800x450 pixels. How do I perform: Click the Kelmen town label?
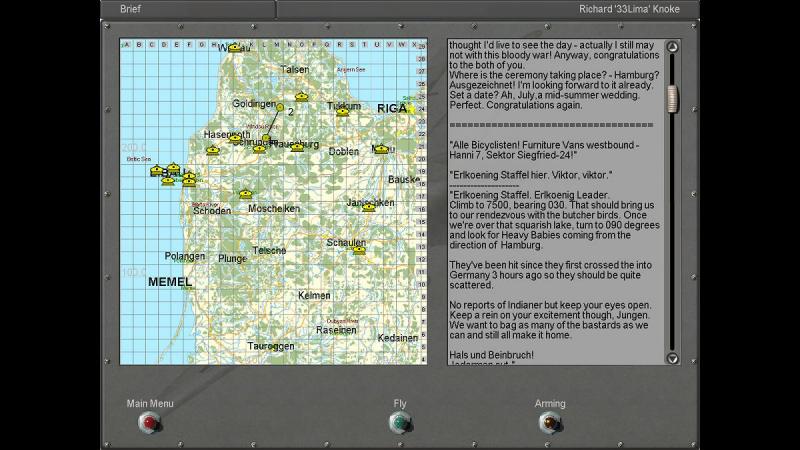pos(314,295)
